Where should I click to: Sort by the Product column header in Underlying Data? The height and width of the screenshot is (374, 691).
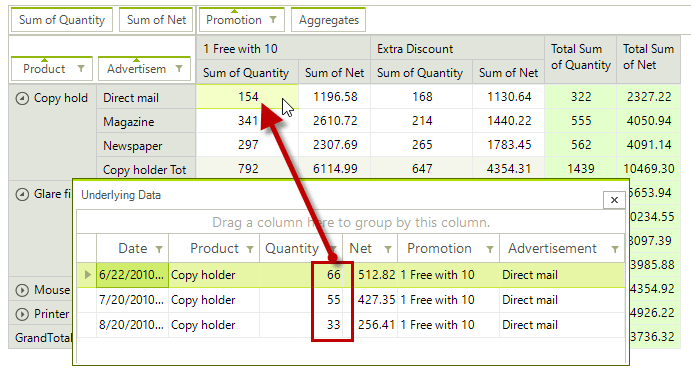[x=214, y=248]
